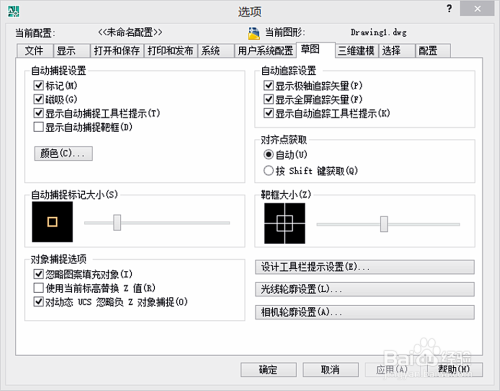Close the 选项 dialog window

coord(477,9)
